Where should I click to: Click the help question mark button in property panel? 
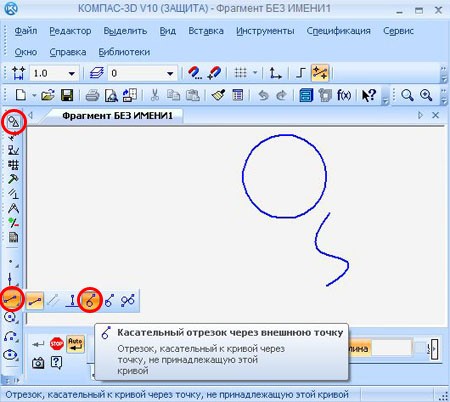coord(57,363)
